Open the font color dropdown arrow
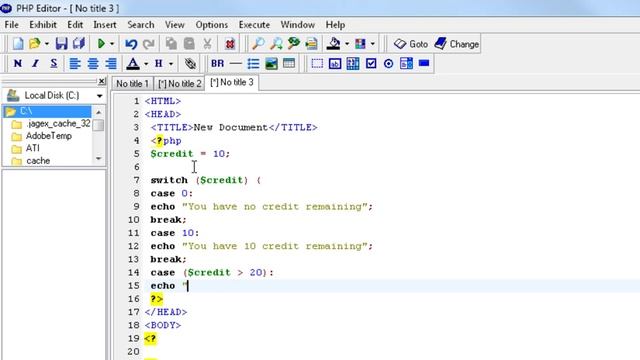640x360 pixels. tap(146, 64)
